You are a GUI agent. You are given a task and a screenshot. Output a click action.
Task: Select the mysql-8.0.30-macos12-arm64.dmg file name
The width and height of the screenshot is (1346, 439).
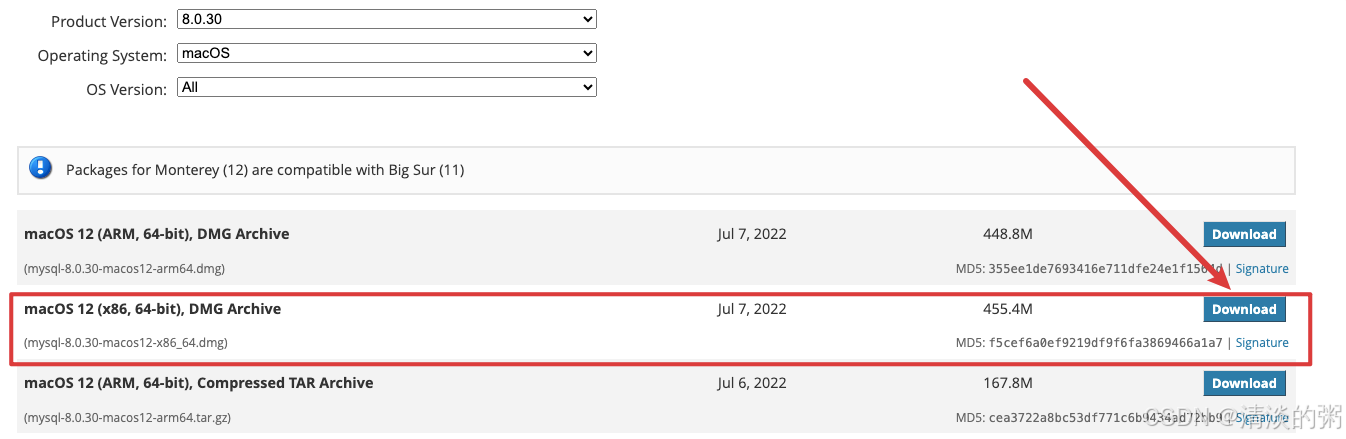point(124,269)
